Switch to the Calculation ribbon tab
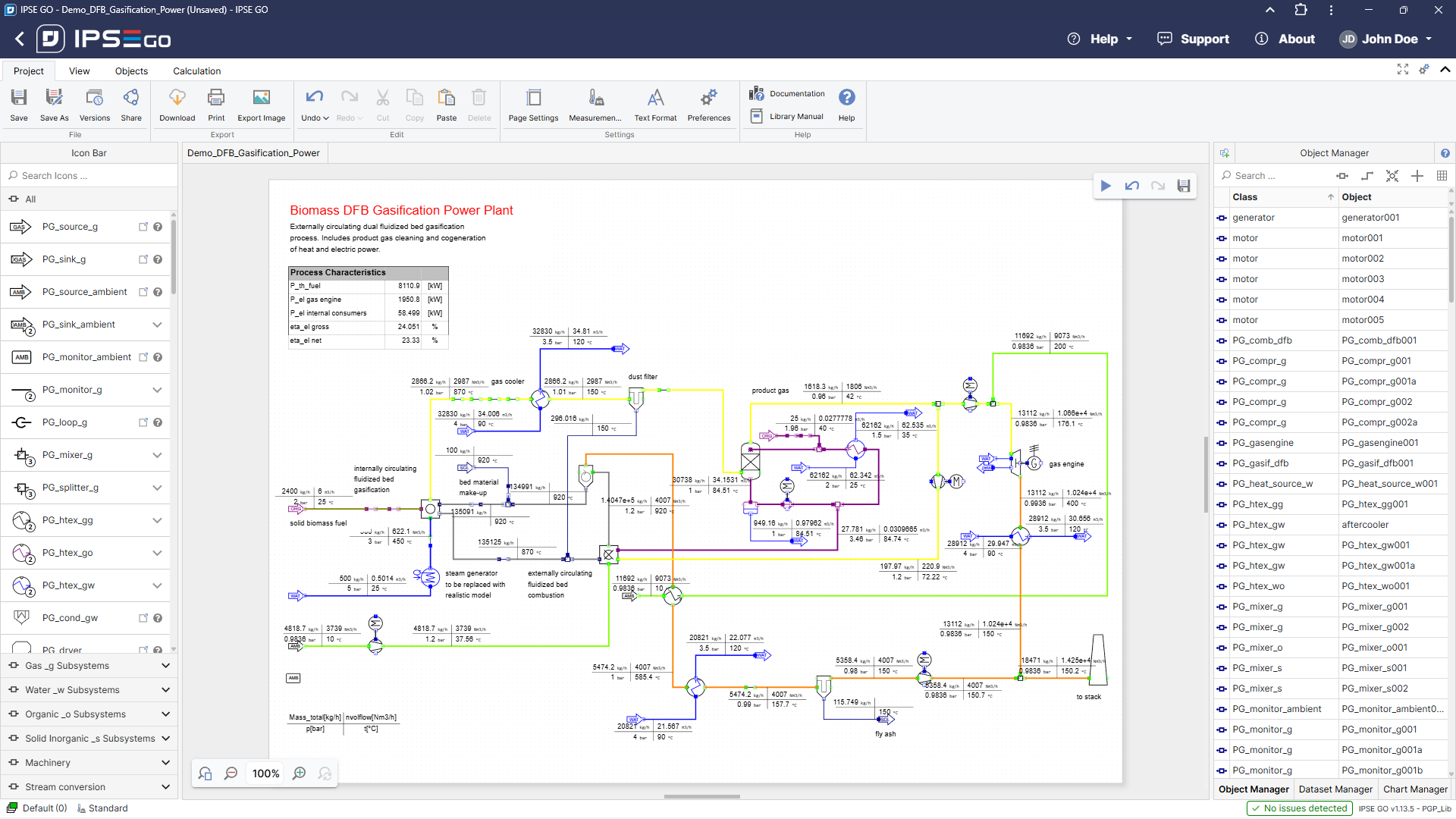Viewport: 1456px width, 819px height. [196, 71]
